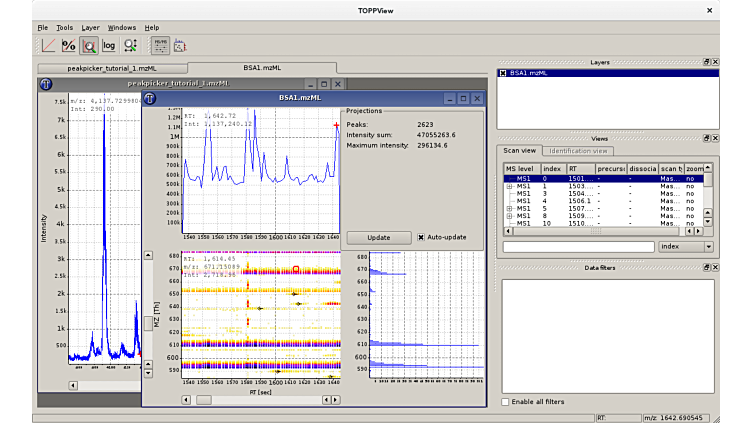Activate the zoom magnifier tool
This screenshot has height=423, width=752.
pyautogui.click(x=88, y=45)
